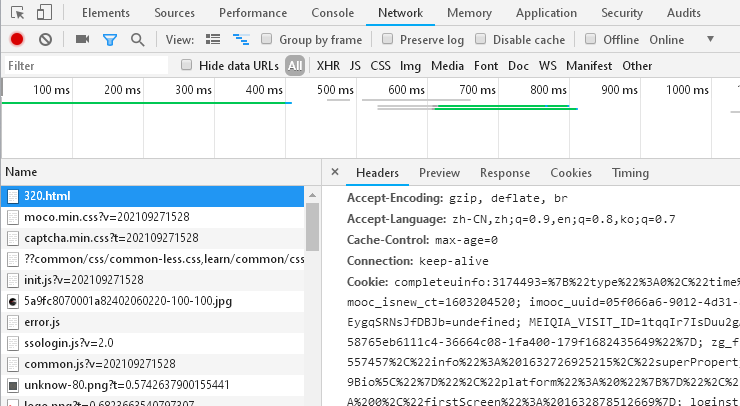The width and height of the screenshot is (740, 406).
Task: Select the All filter type
Action: tap(295, 66)
